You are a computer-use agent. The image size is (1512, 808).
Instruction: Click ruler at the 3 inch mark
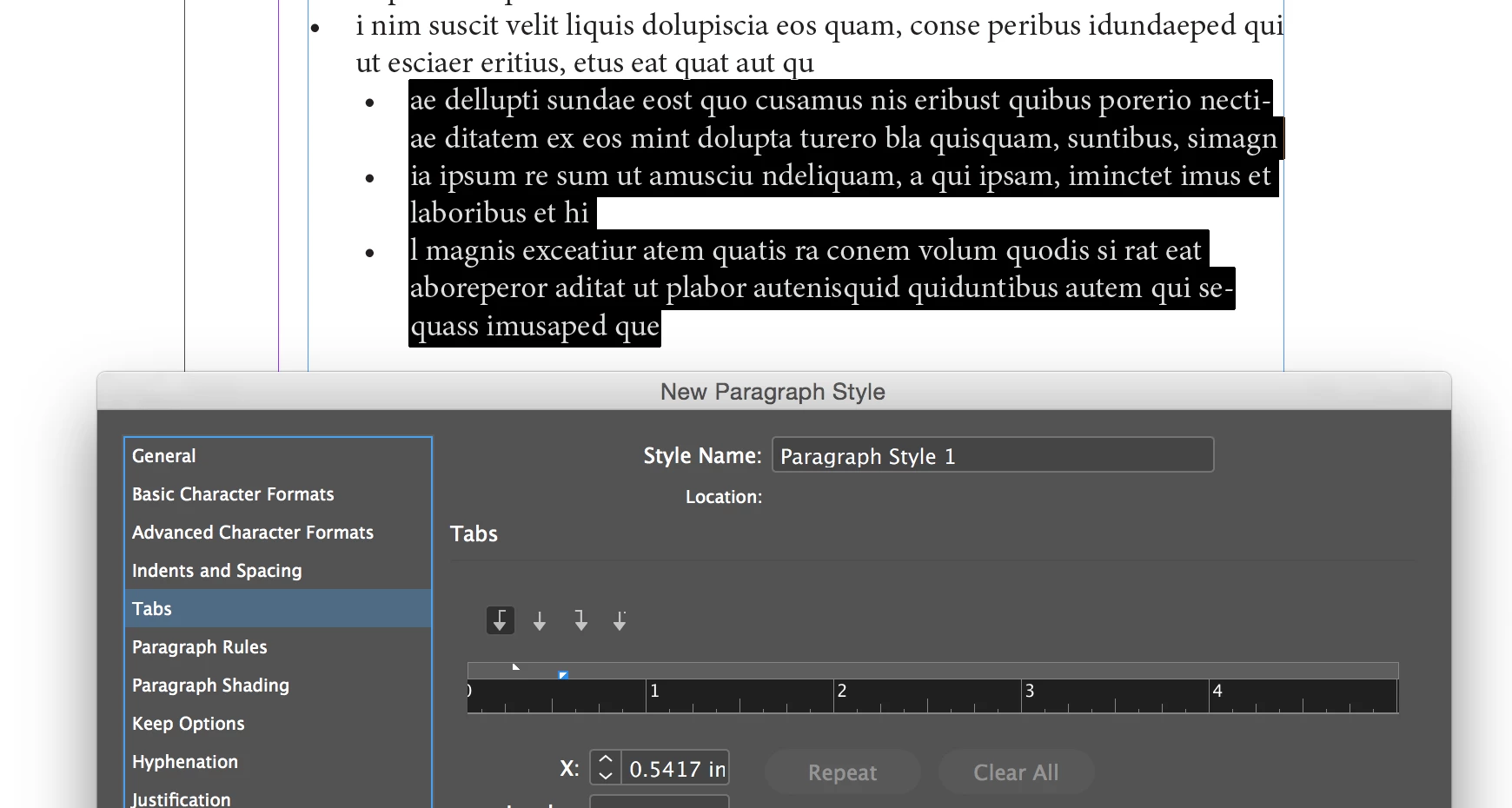point(1022,696)
